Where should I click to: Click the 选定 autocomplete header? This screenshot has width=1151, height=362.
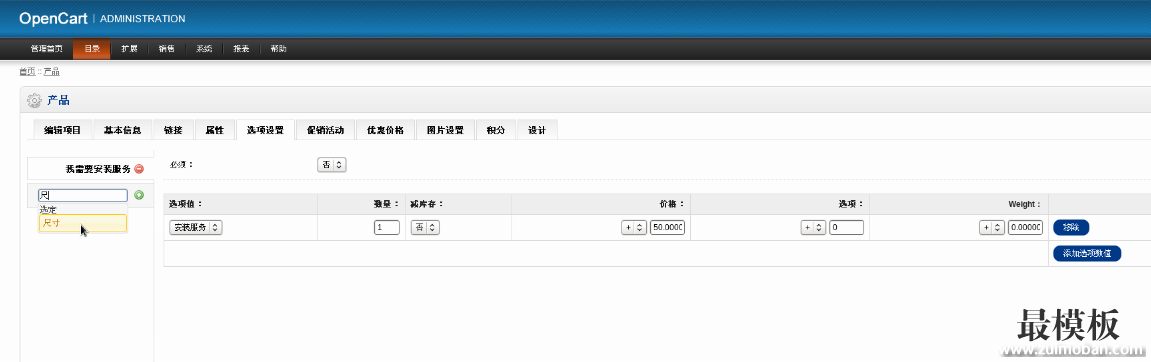tap(48, 209)
